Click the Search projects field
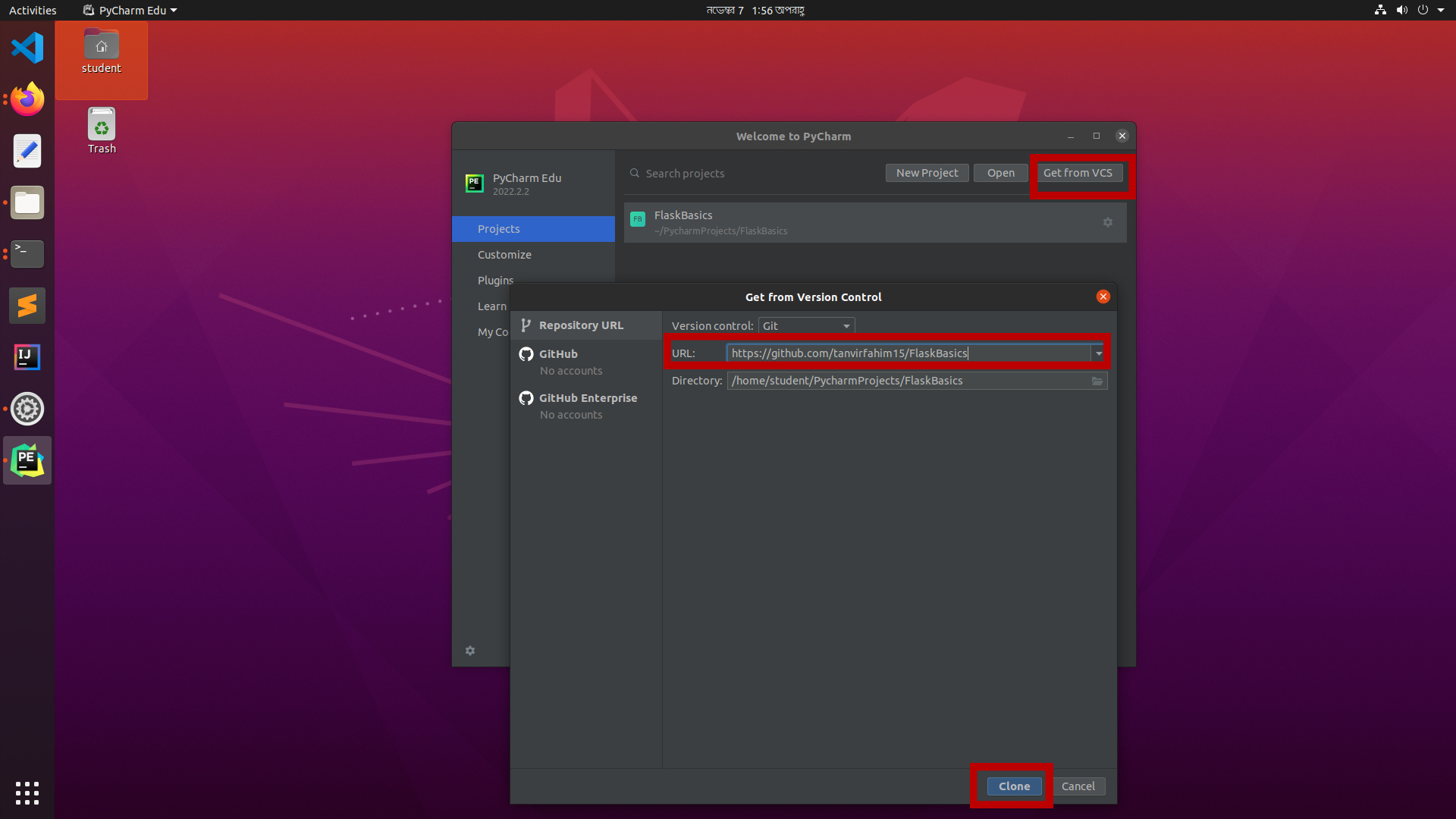Viewport: 1456px width, 819px height. 751,174
